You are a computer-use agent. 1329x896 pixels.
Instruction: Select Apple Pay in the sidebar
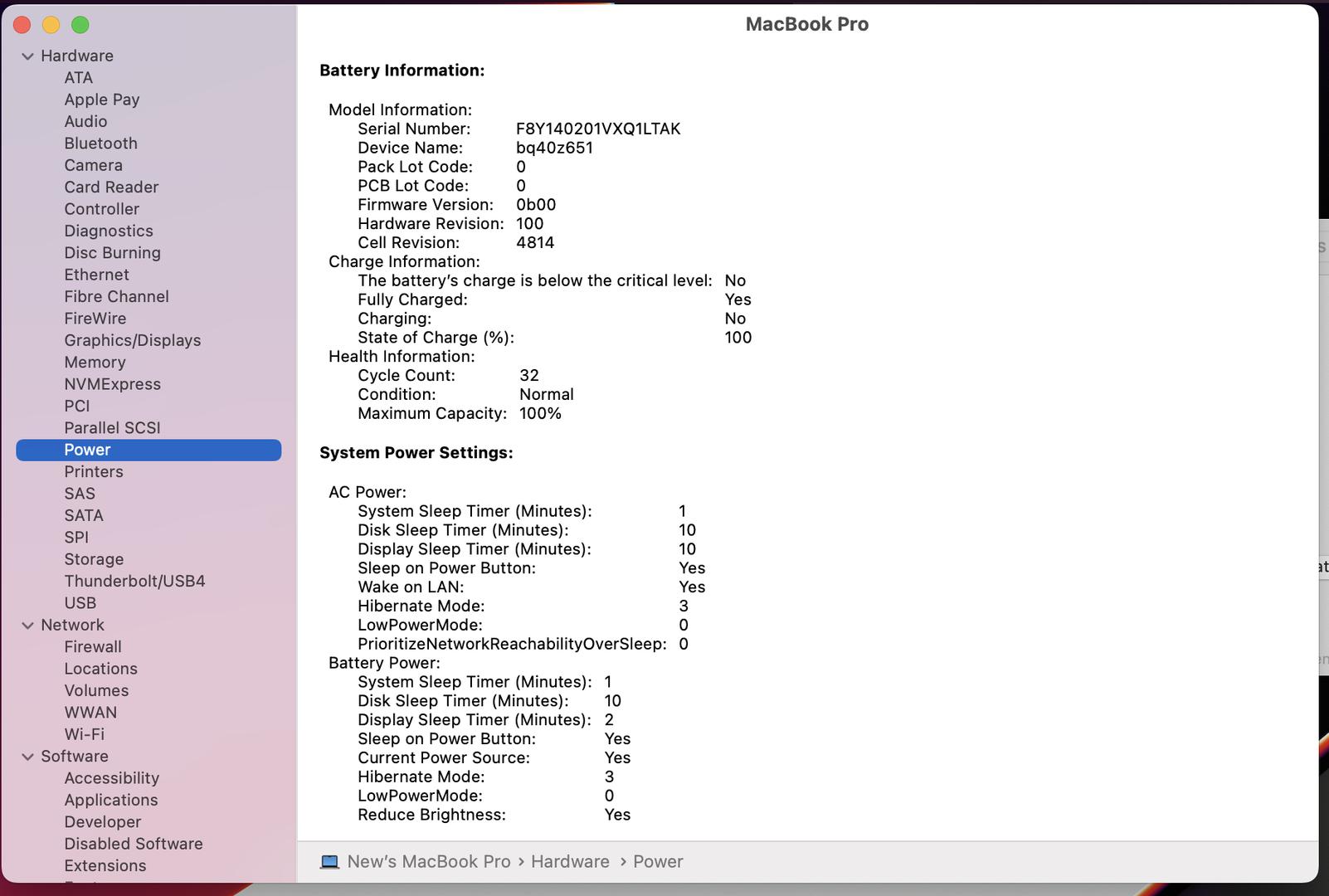[x=102, y=100]
